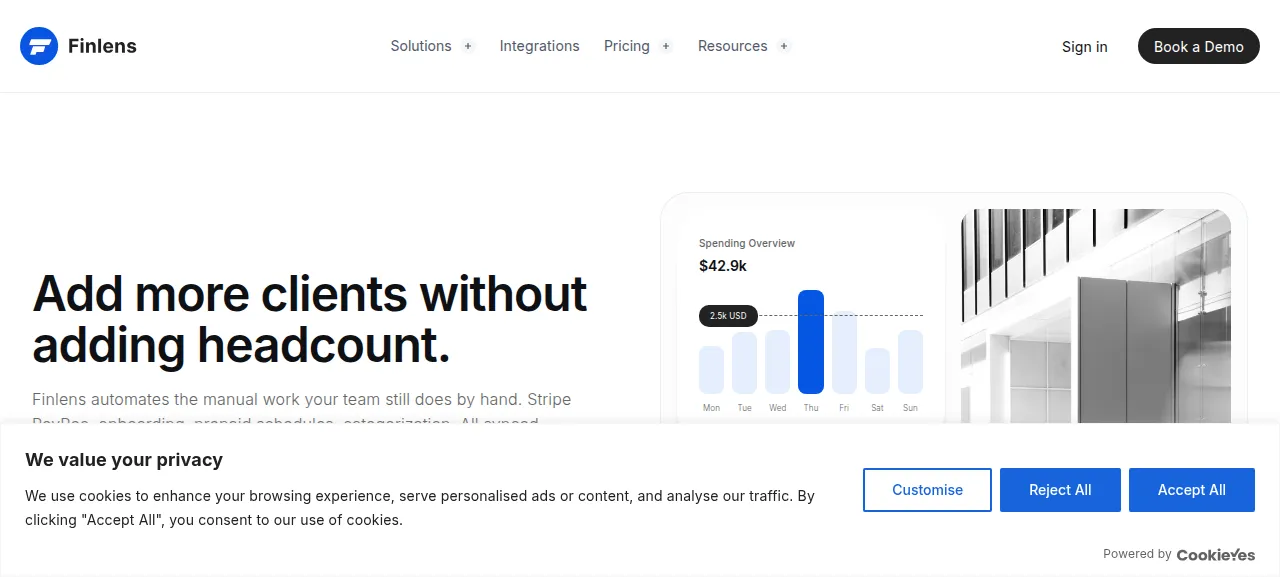The height and width of the screenshot is (577, 1280).
Task: Click the Book a Demo button
Action: (x=1199, y=46)
